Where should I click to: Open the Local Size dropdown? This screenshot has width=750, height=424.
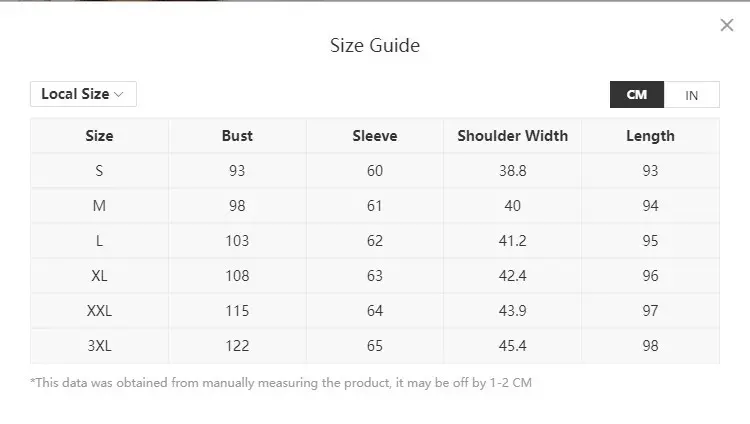point(83,94)
